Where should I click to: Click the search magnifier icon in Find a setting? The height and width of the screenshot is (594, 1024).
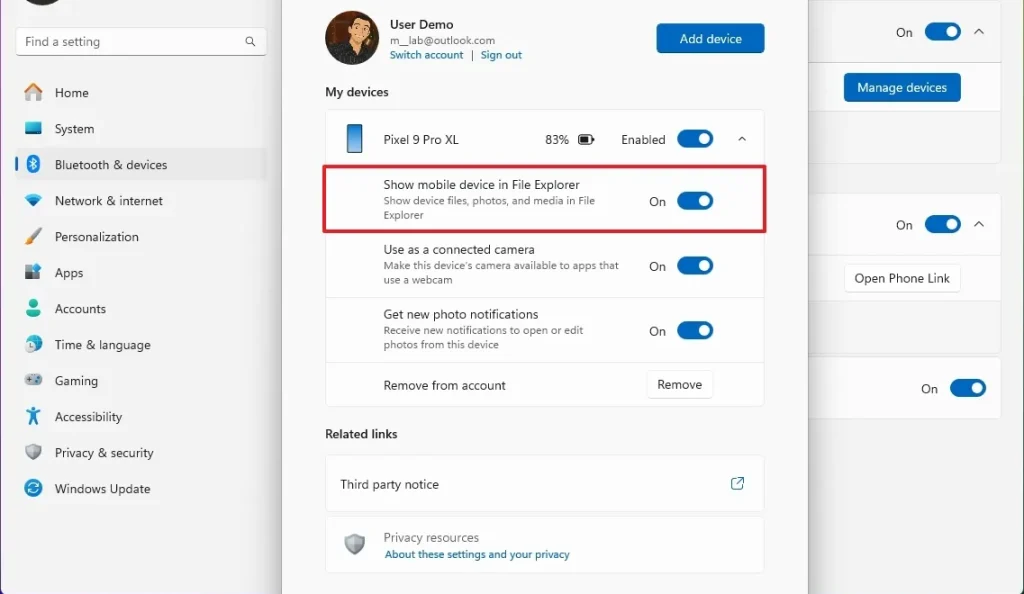(x=250, y=41)
